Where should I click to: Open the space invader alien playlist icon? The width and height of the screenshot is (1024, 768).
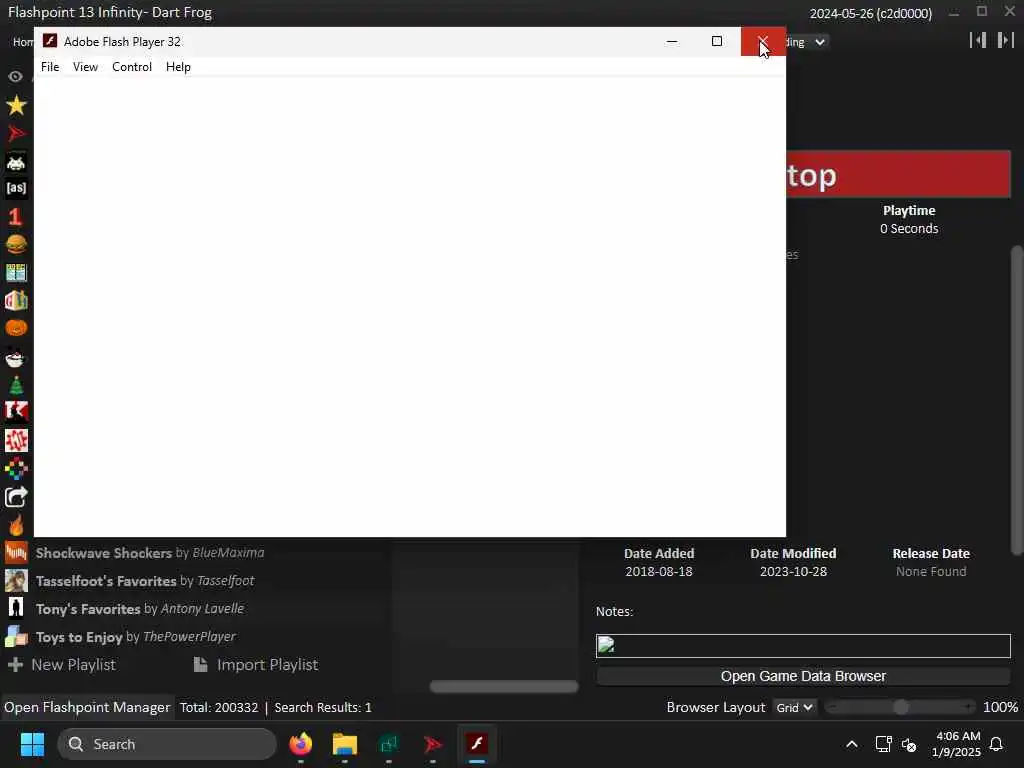16,161
